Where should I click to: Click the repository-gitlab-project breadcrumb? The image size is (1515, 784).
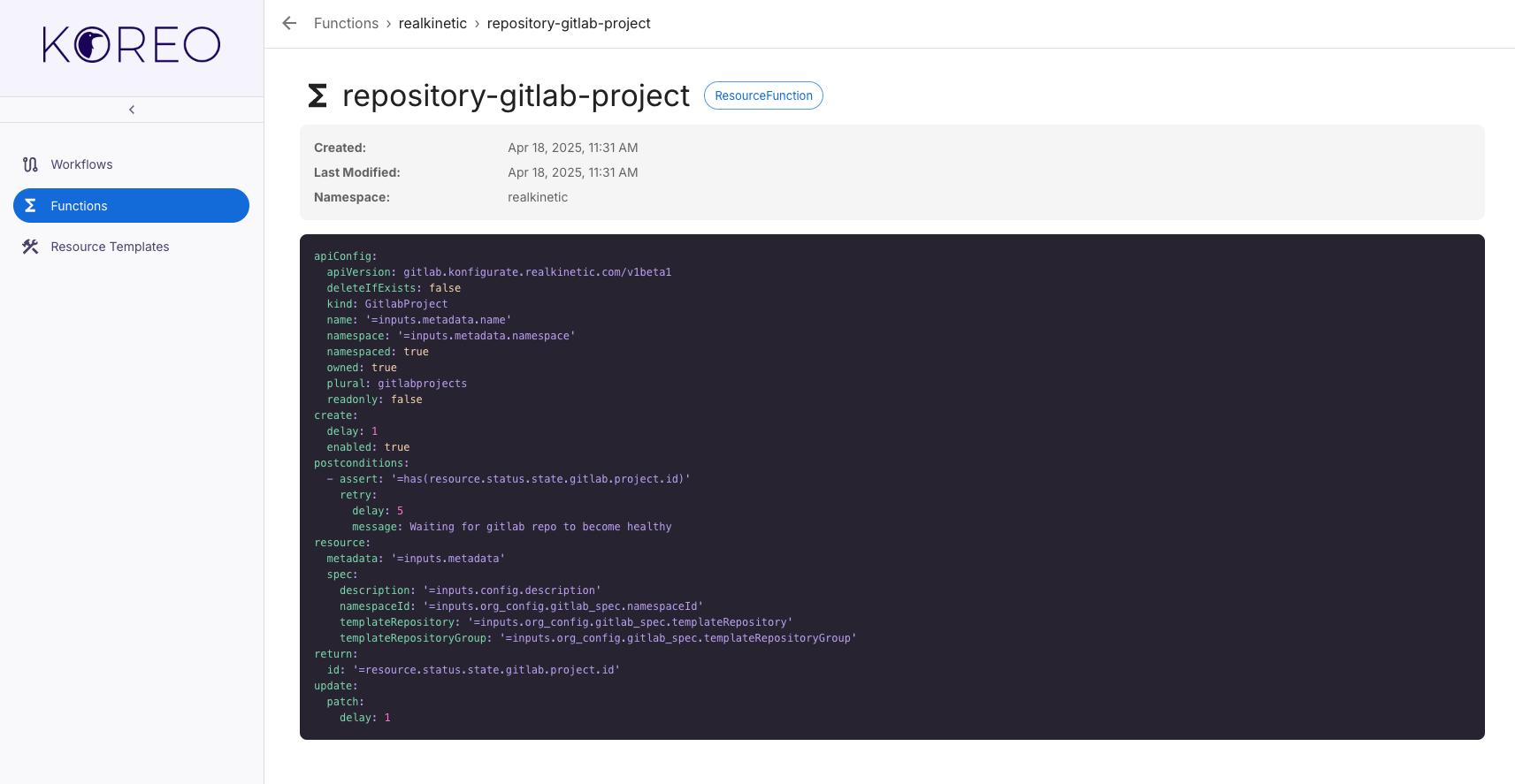click(568, 23)
